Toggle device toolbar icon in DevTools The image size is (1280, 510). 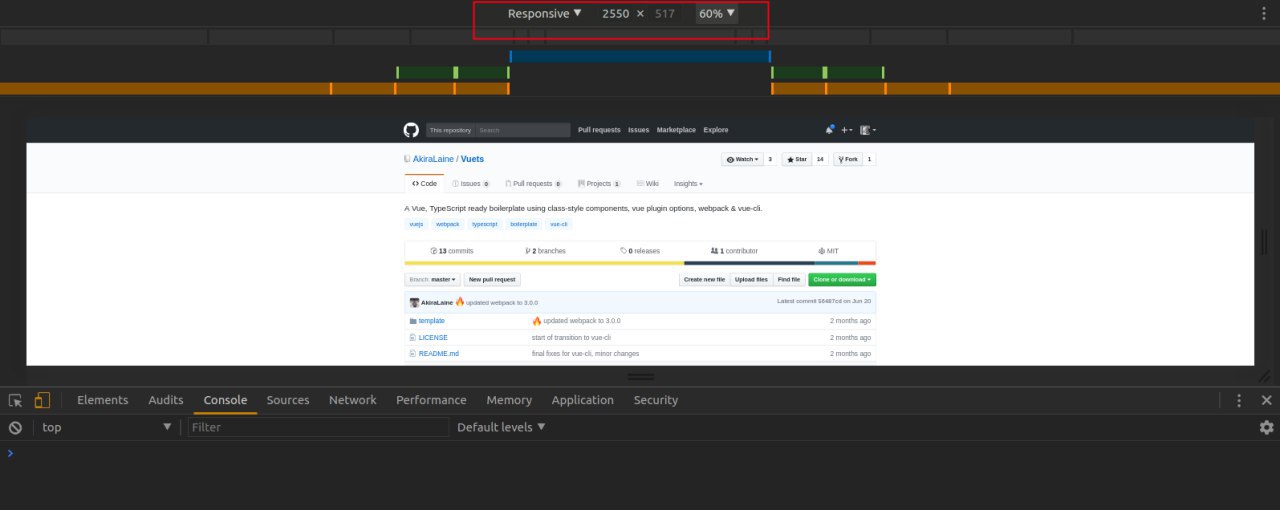coord(42,400)
